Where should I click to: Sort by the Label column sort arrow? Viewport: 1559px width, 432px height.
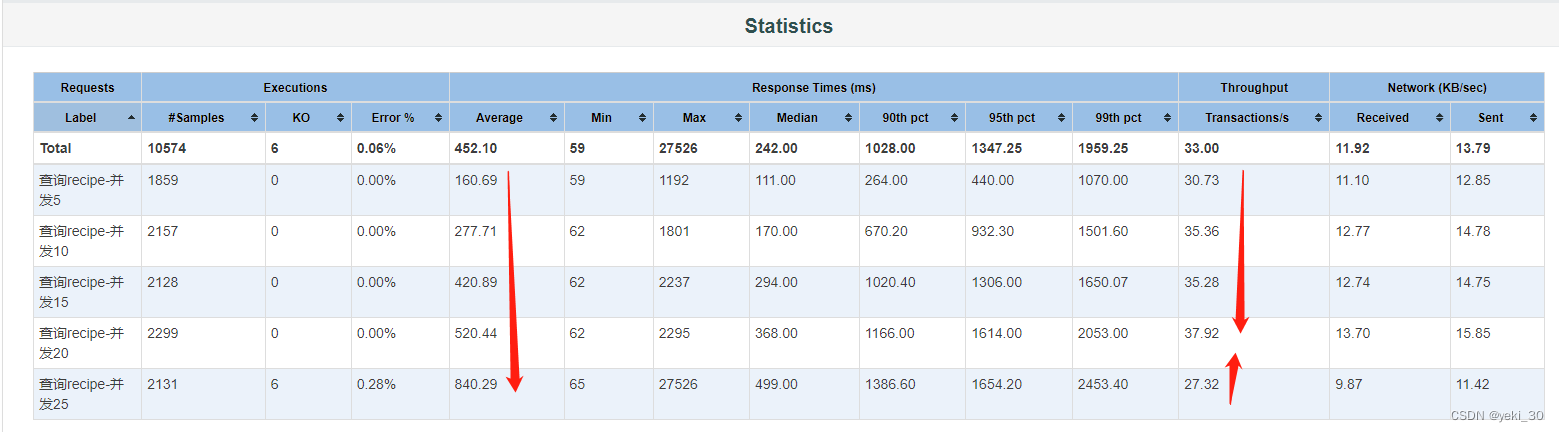132,118
